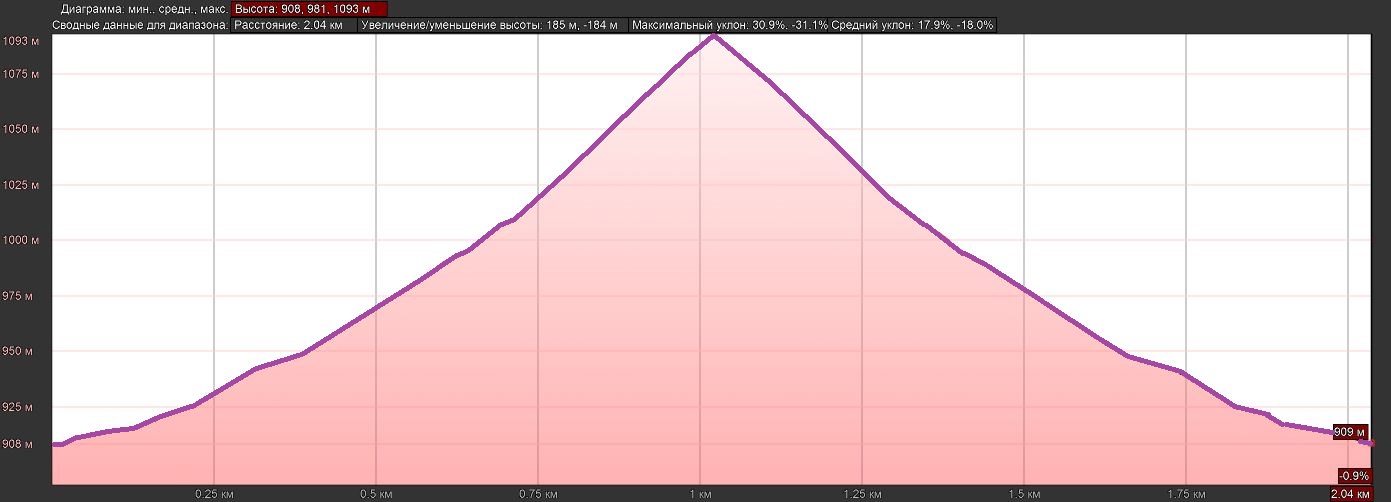Click the 1.25 км distance axis label
1391x502 pixels.
click(x=861, y=494)
